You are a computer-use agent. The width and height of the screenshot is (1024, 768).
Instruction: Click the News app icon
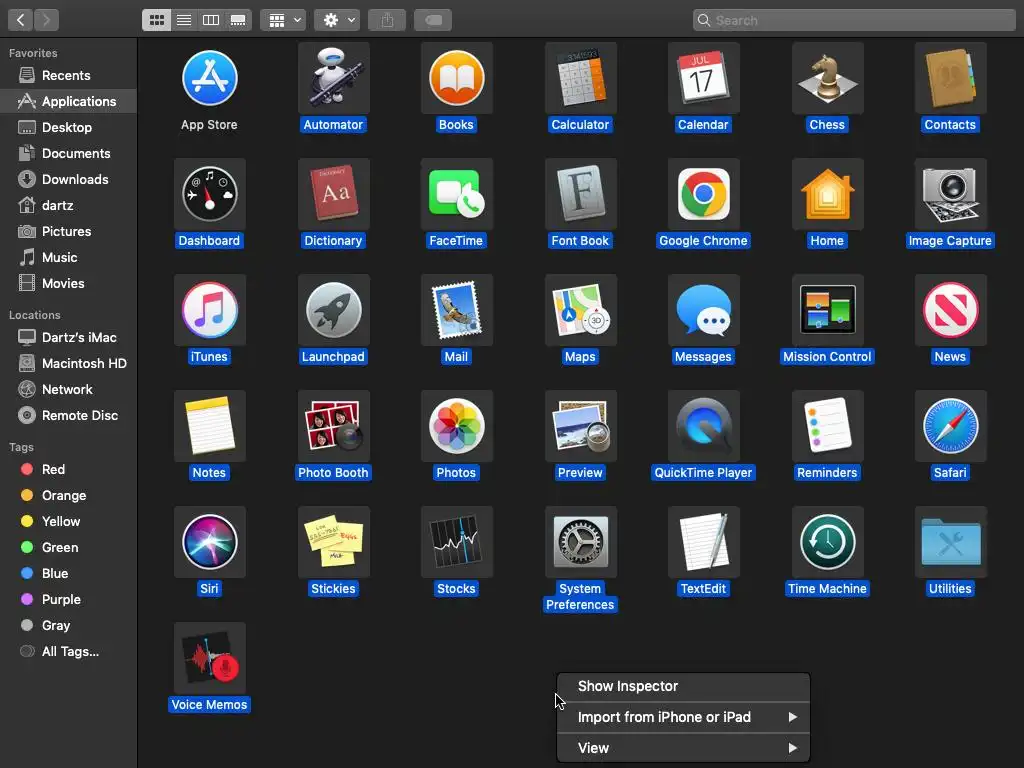(950, 310)
